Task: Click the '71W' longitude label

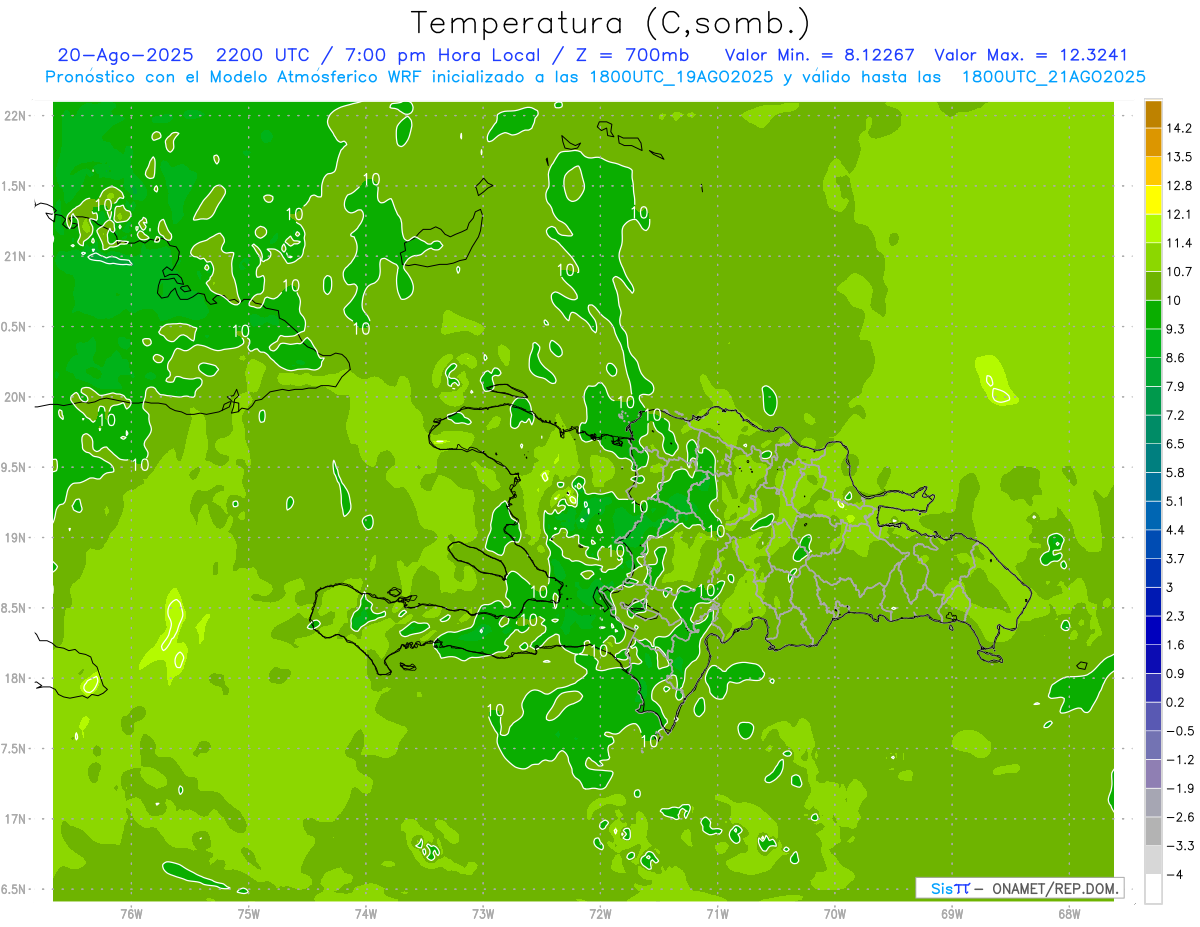Action: 717,914
